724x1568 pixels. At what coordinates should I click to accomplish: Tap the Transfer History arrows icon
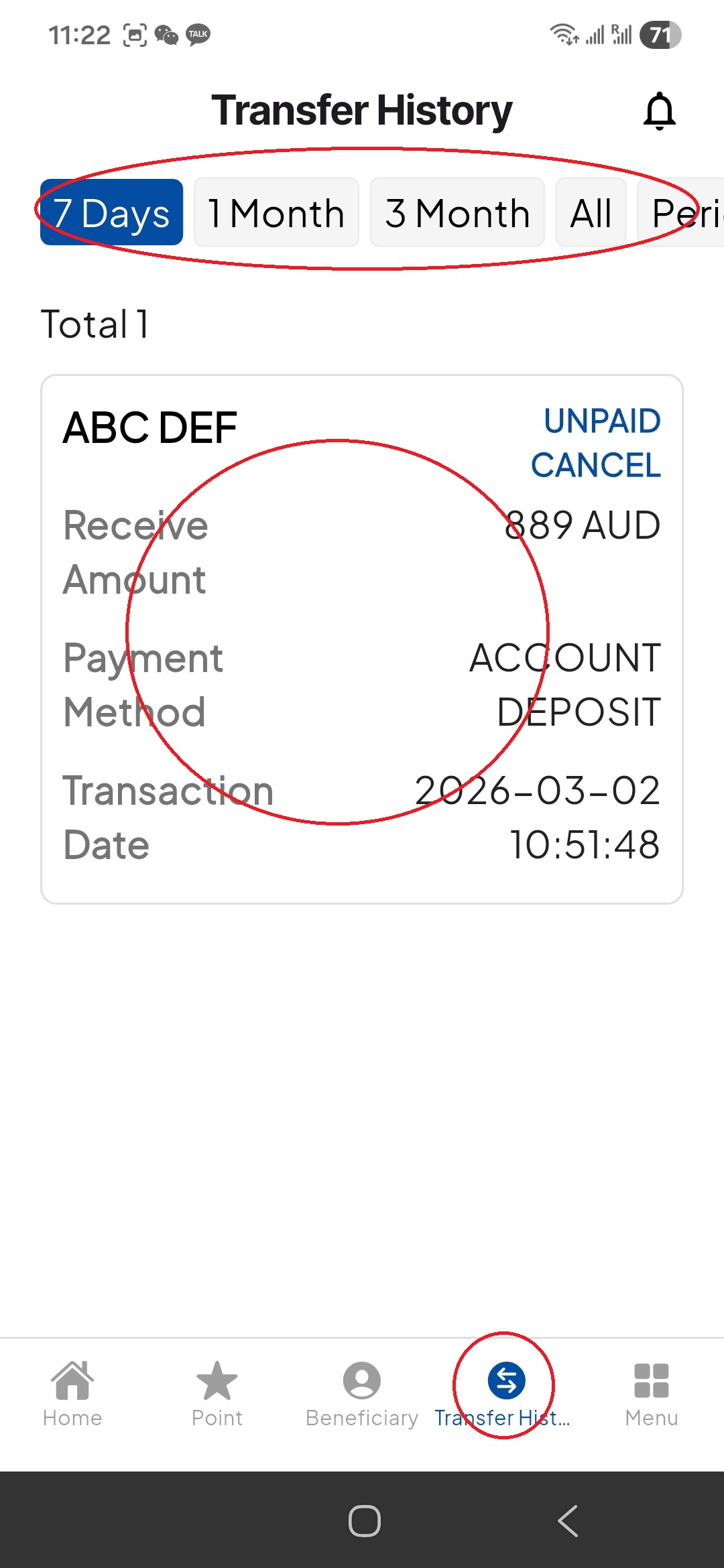(506, 1380)
